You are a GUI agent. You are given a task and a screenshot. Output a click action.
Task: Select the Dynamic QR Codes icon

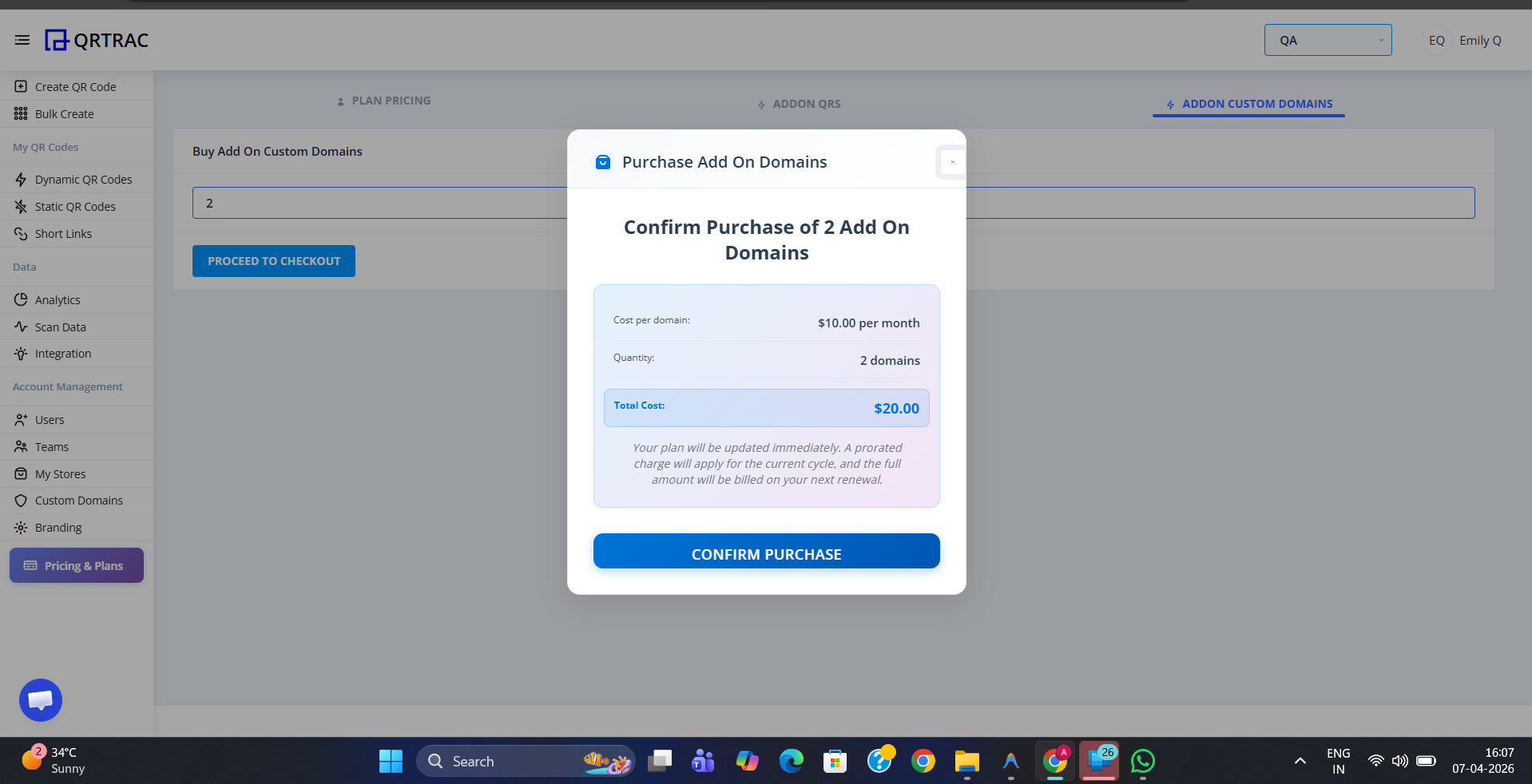(22, 180)
